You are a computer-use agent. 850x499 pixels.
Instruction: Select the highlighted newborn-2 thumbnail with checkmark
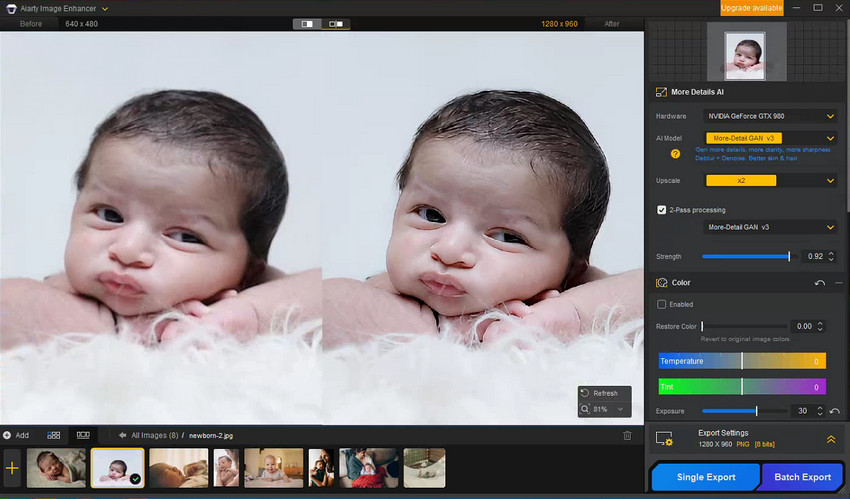tap(118, 468)
